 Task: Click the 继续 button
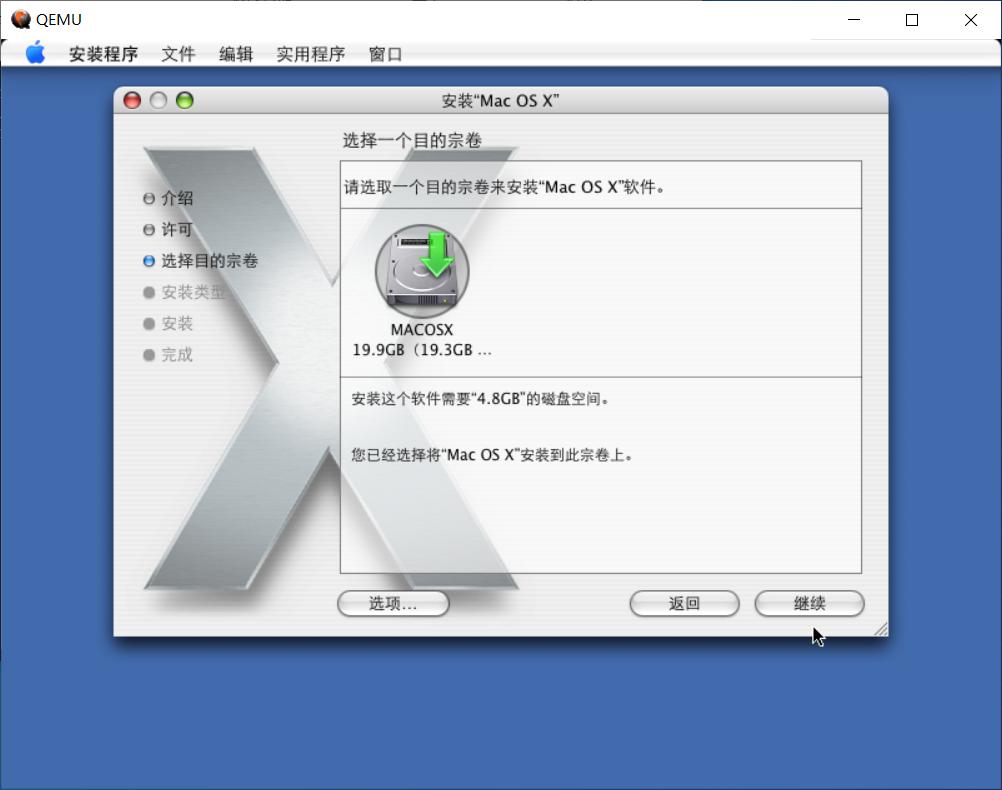coord(809,603)
